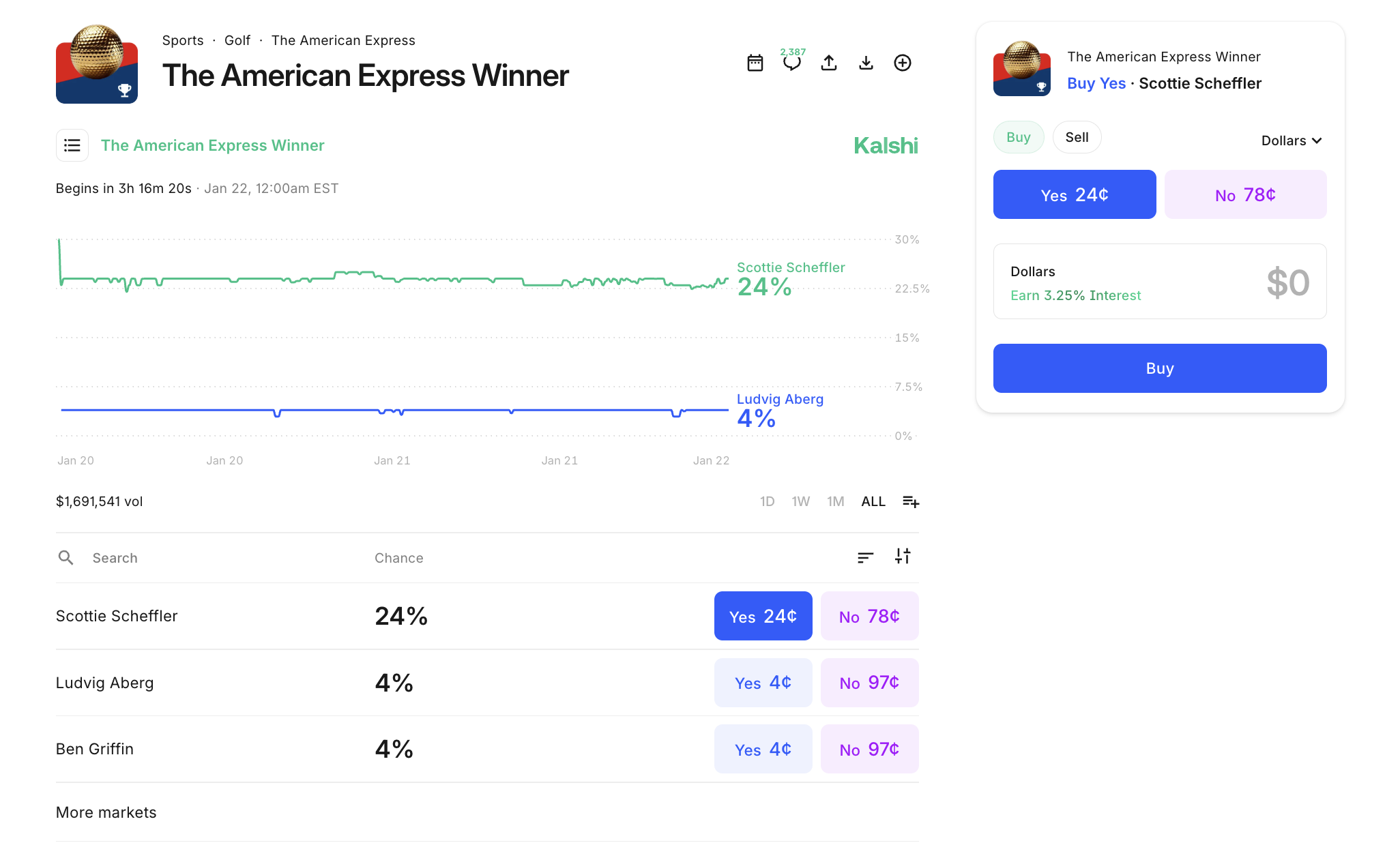
Task: Buy Yes 4¢ for Ludvig Aberg
Action: [x=763, y=683]
